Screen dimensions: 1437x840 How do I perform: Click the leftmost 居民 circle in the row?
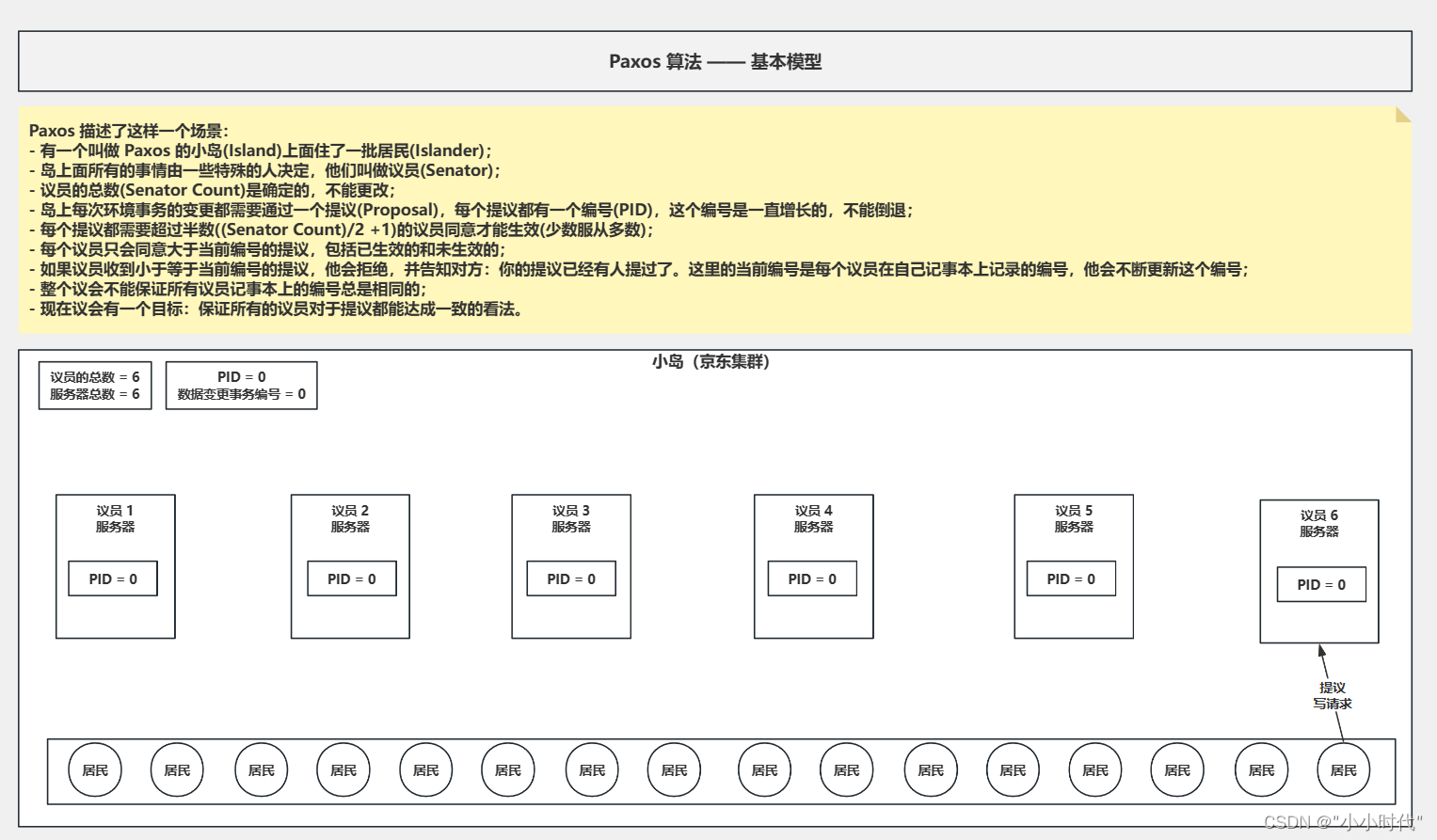tap(95, 770)
